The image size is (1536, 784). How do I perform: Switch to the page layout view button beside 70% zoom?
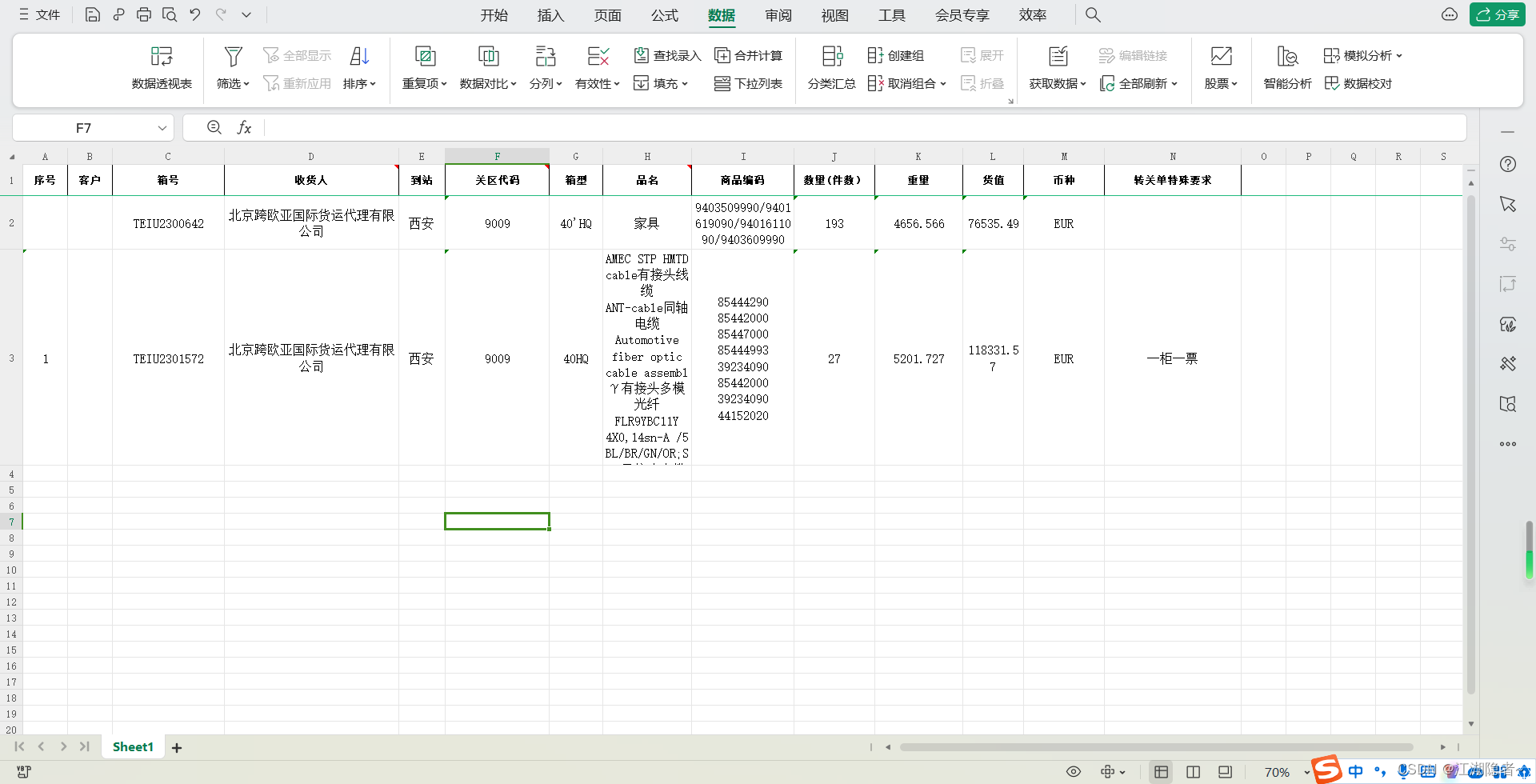coord(1225,771)
